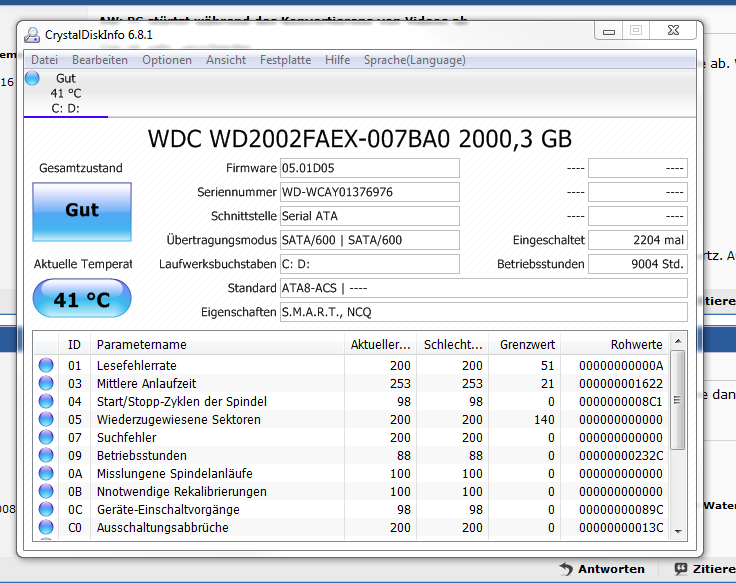Select Start/Stopp-Zyklen der Spindel text
The width and height of the screenshot is (736, 583).
[182, 401]
